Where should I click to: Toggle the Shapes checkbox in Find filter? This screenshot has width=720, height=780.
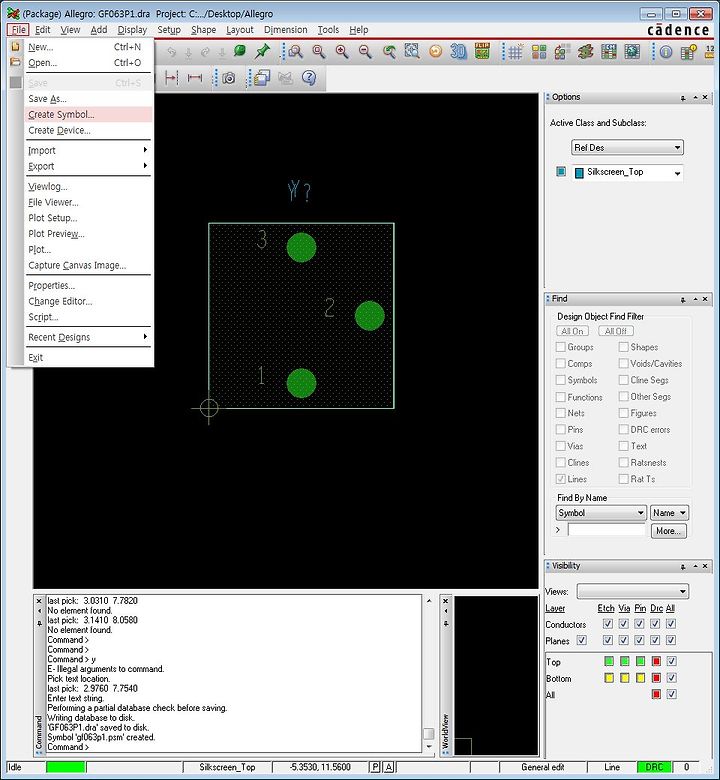(623, 347)
